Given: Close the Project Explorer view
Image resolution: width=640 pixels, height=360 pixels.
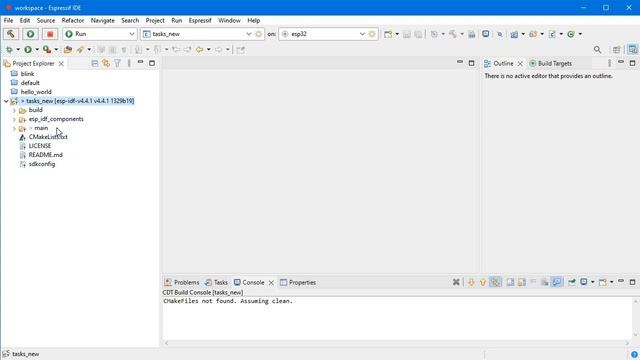Looking at the screenshot, I should click(61, 64).
